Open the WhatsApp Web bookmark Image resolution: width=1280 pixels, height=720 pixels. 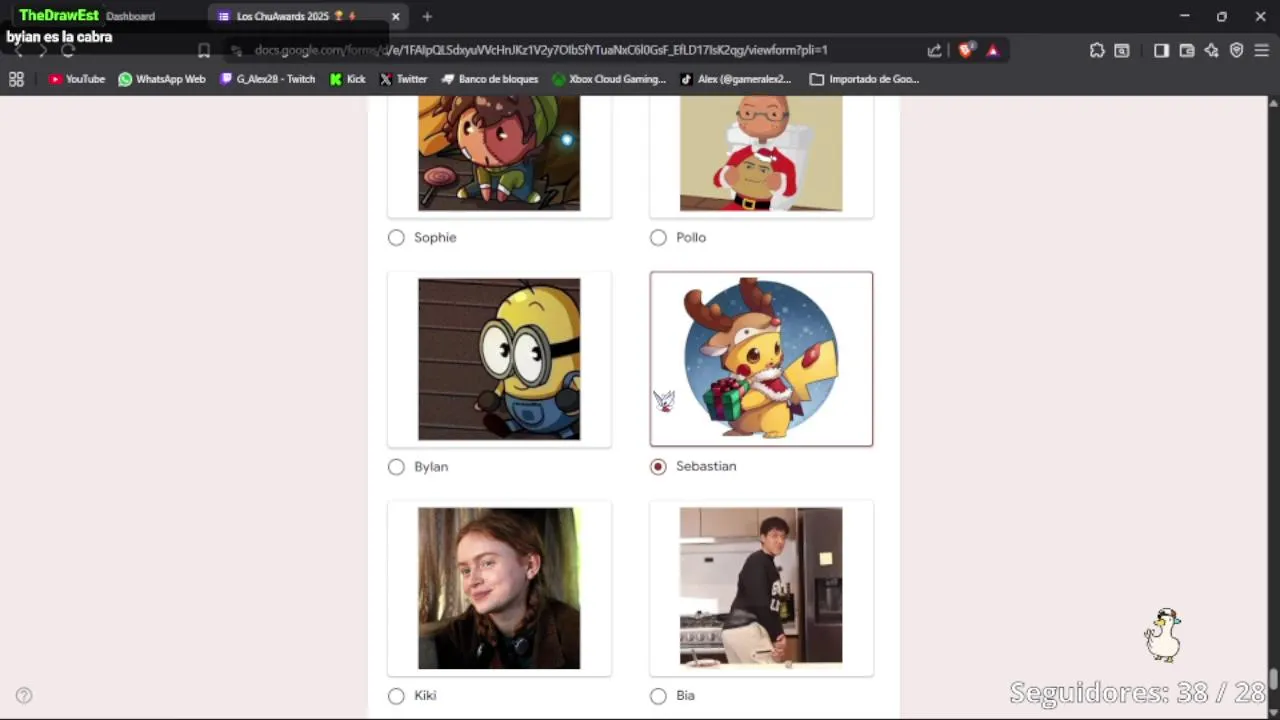(x=161, y=79)
